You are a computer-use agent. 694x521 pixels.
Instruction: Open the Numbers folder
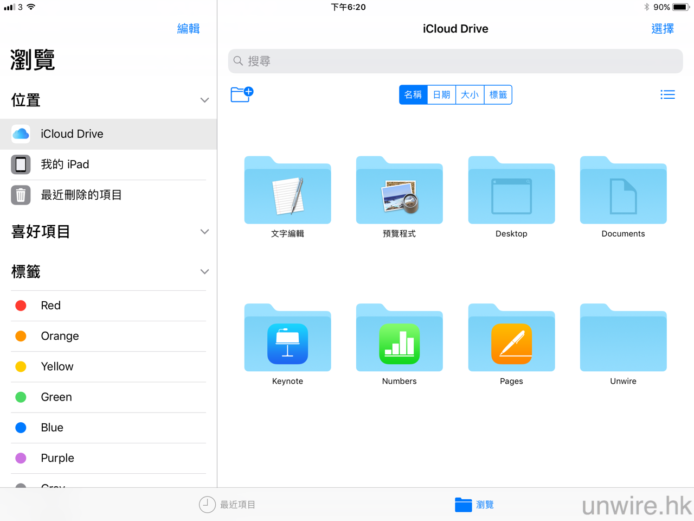(x=399, y=340)
